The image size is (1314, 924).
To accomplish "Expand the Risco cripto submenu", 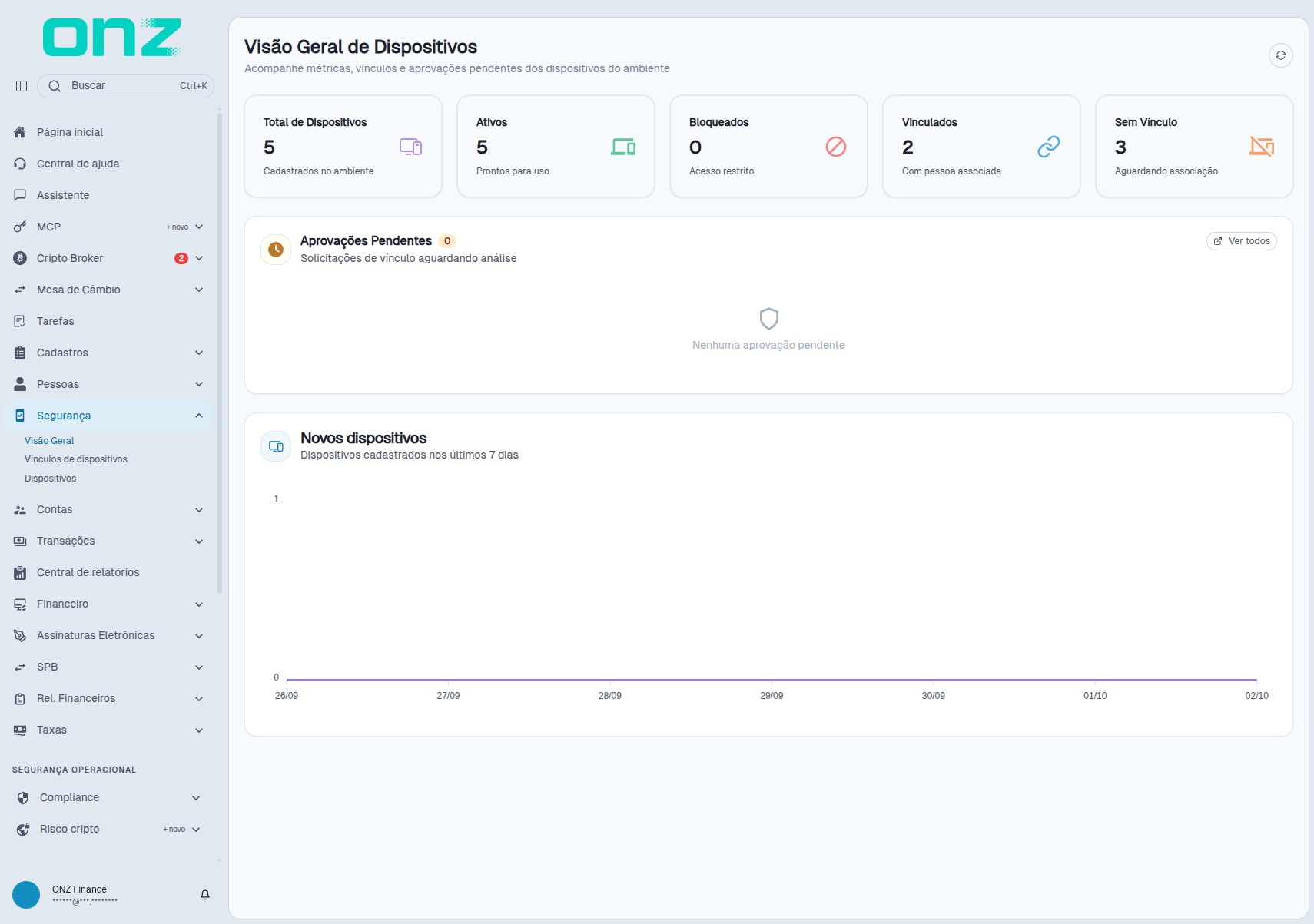I will [x=196, y=830].
